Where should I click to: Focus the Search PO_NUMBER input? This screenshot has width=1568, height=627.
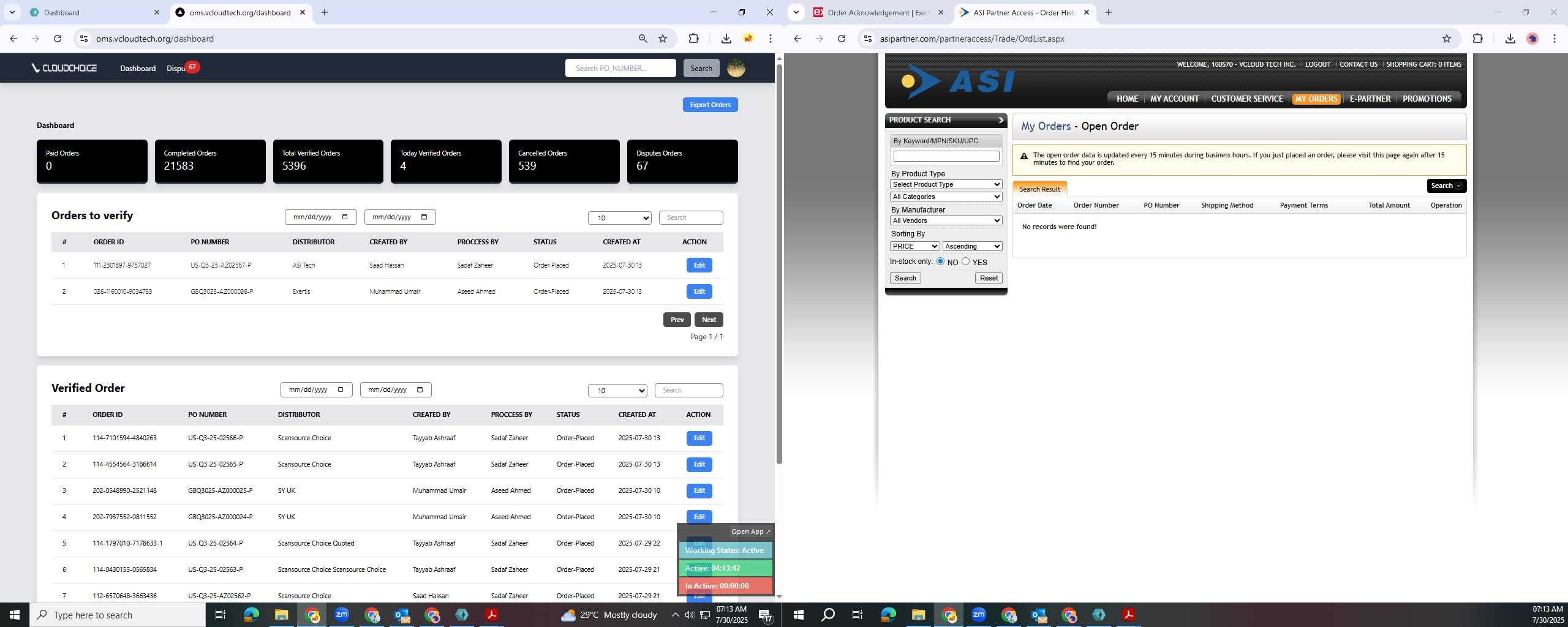tap(620, 68)
